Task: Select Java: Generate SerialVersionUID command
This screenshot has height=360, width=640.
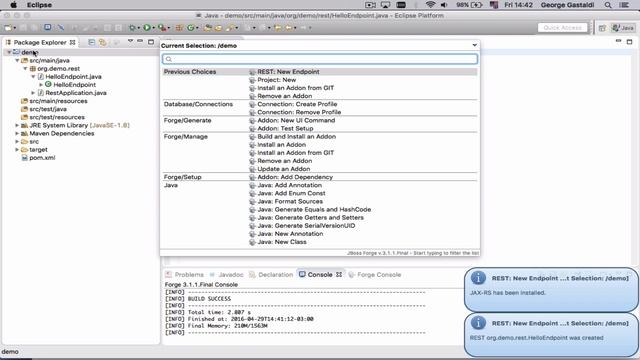Action: pos(306,226)
